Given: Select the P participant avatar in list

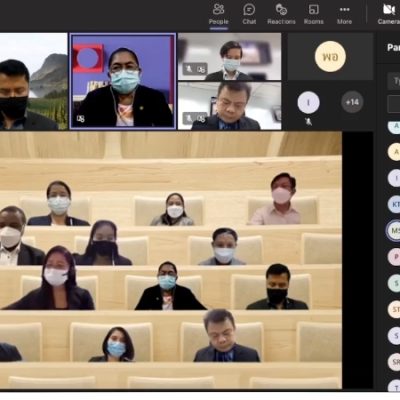Looking at the screenshot, I should 395,257.
